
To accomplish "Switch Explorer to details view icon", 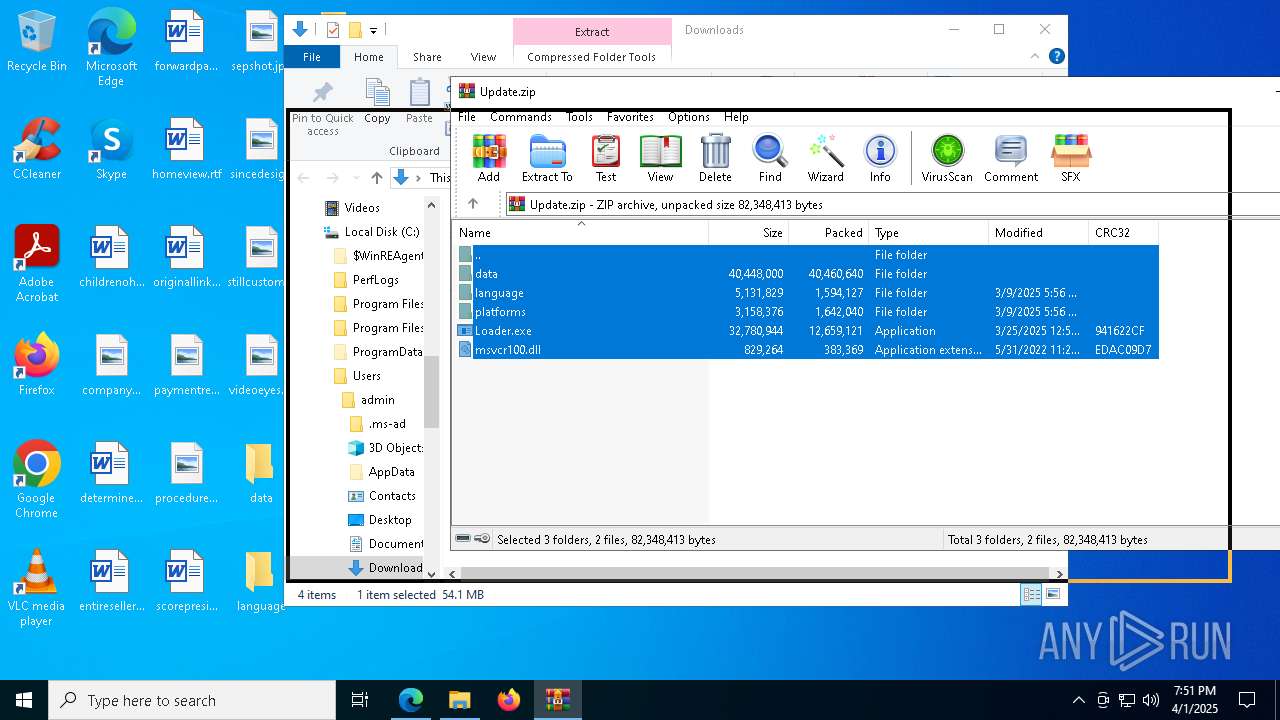I will pyautogui.click(x=1031, y=594).
